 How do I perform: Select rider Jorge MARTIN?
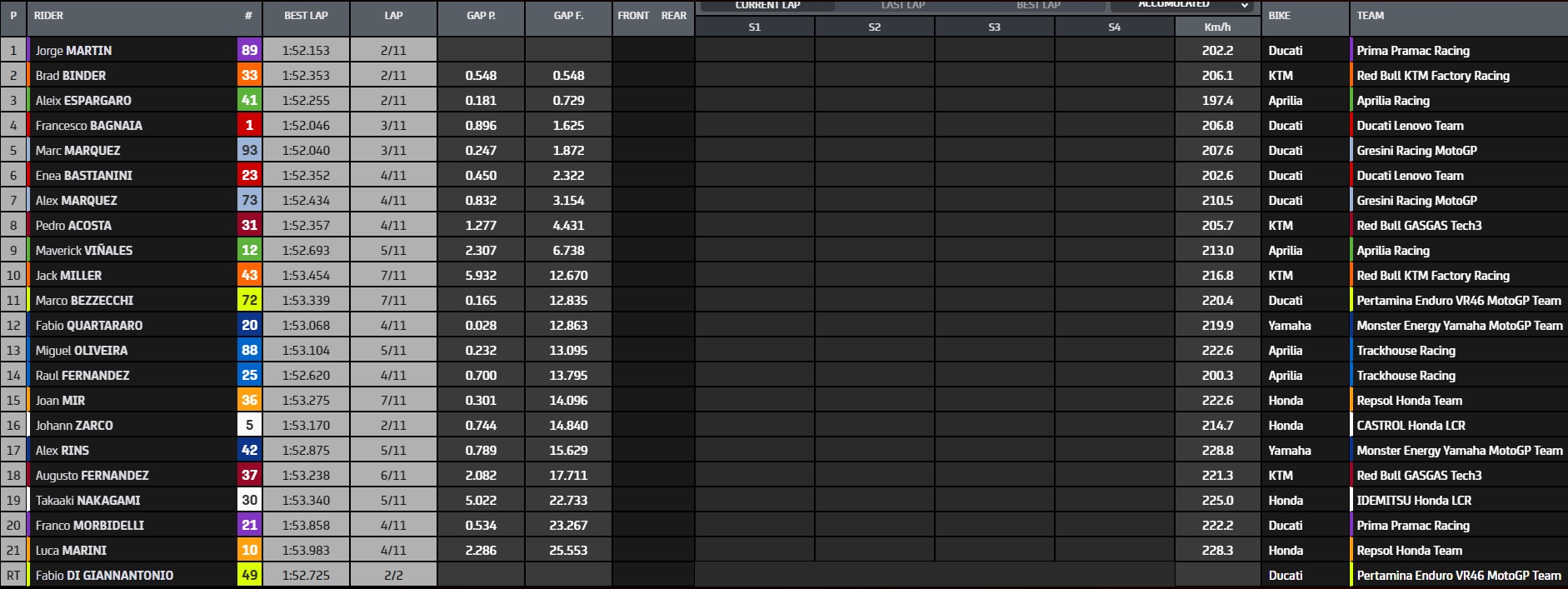pyautogui.click(x=73, y=51)
